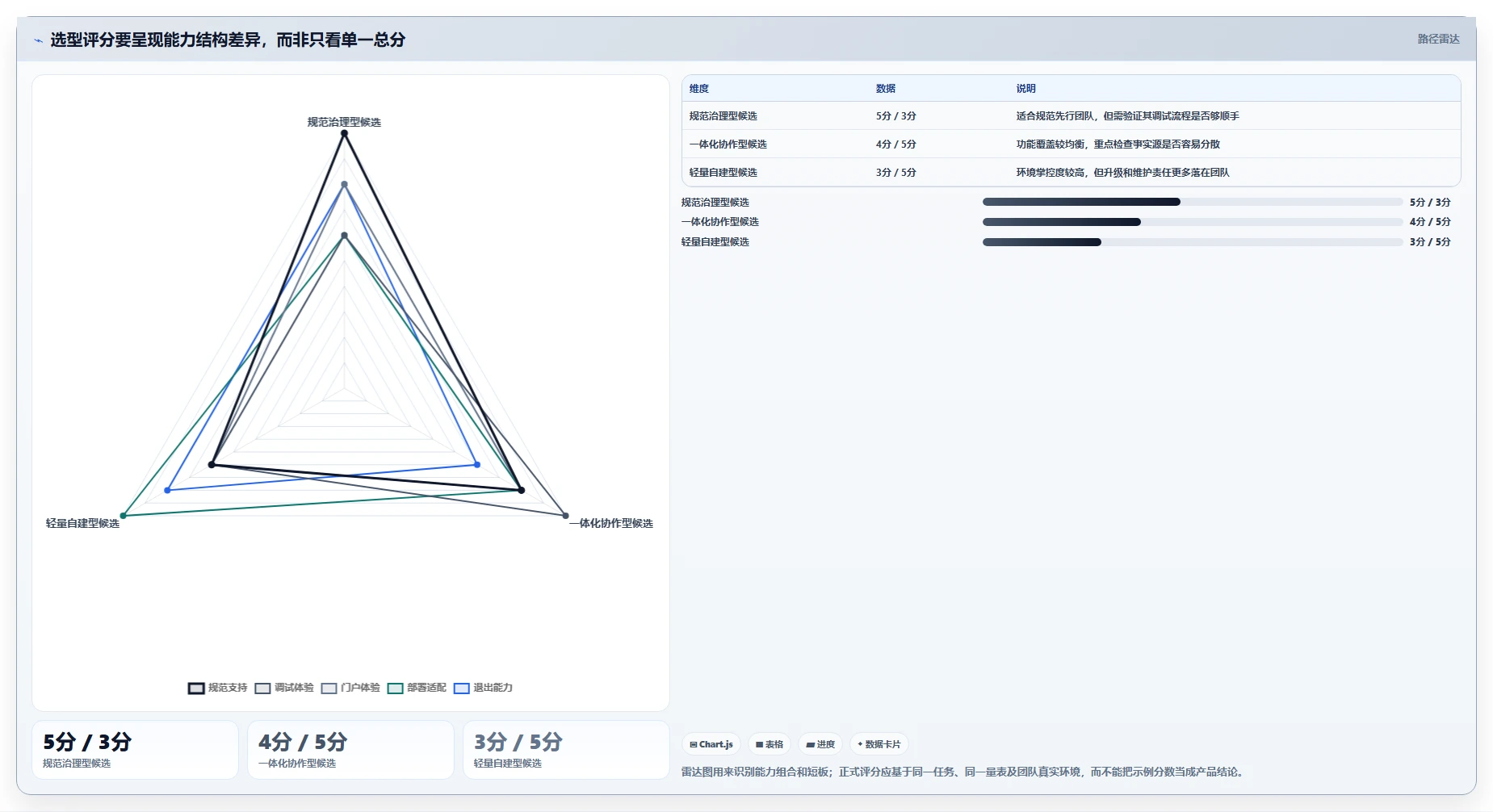Toggle the 部署适配 legend series
Image resolution: width=1493 pixels, height=812 pixels.
417,688
